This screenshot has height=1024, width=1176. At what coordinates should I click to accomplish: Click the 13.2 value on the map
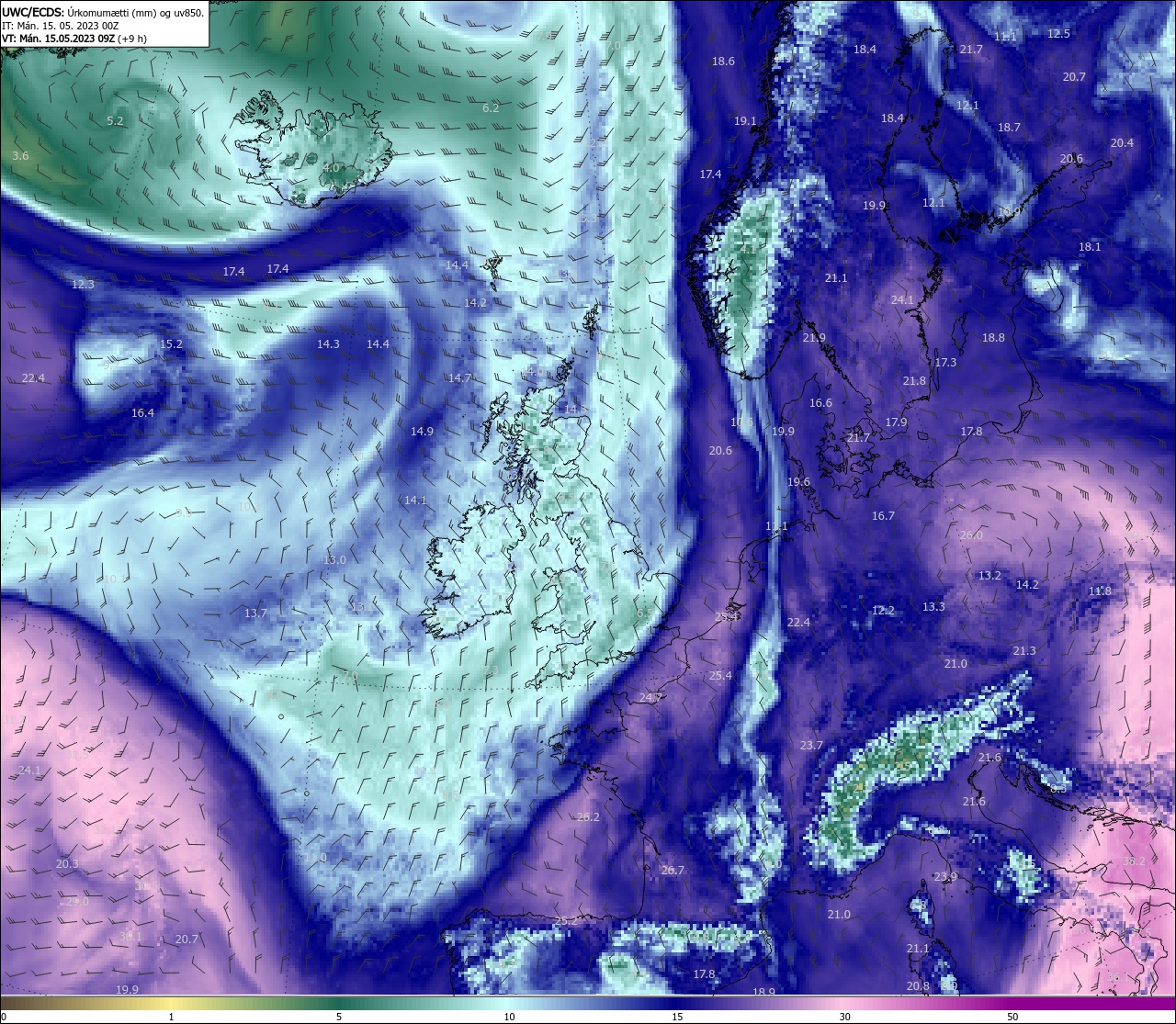tap(989, 576)
